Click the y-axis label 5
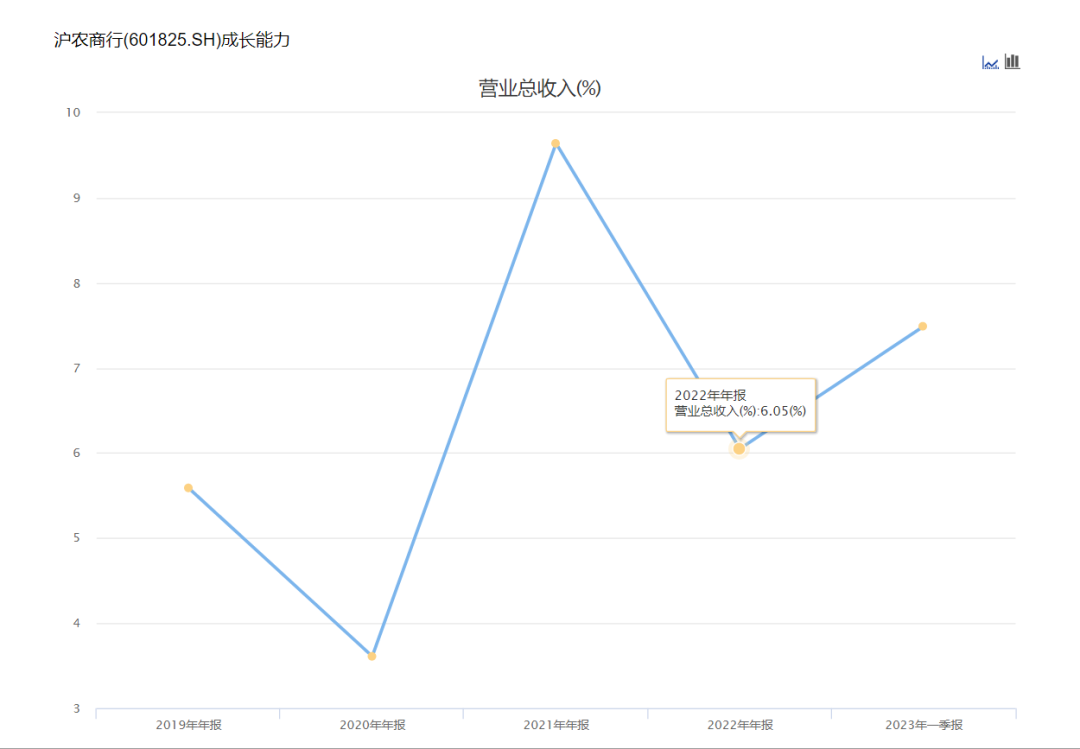This screenshot has width=1080, height=749. pos(77,538)
